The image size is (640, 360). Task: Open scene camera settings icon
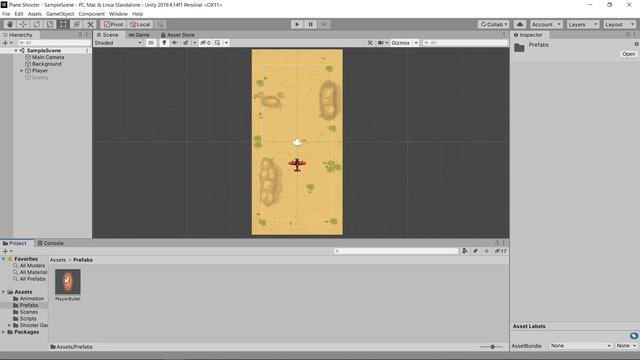(381, 43)
